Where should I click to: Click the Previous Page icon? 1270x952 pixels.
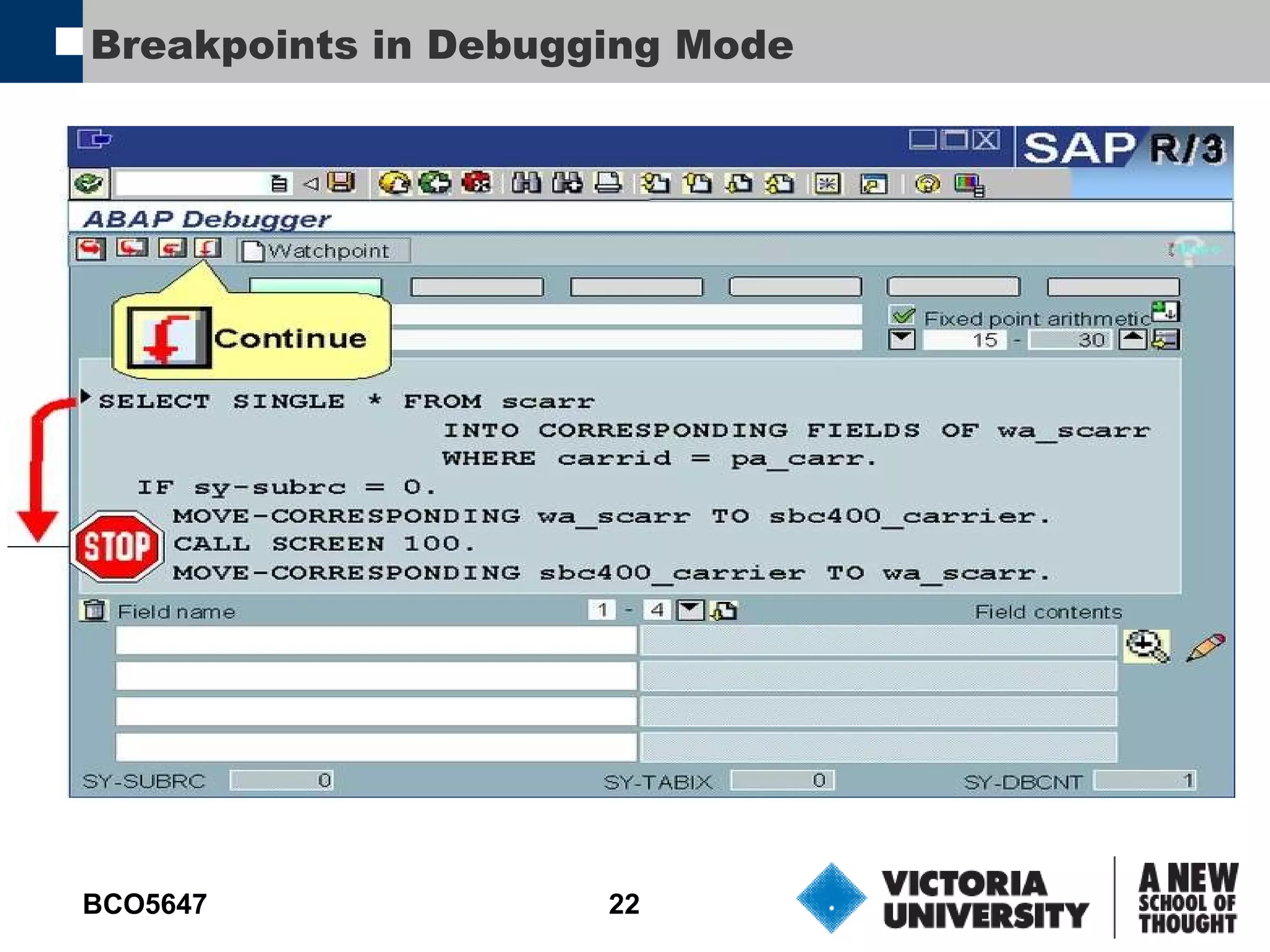click(698, 184)
